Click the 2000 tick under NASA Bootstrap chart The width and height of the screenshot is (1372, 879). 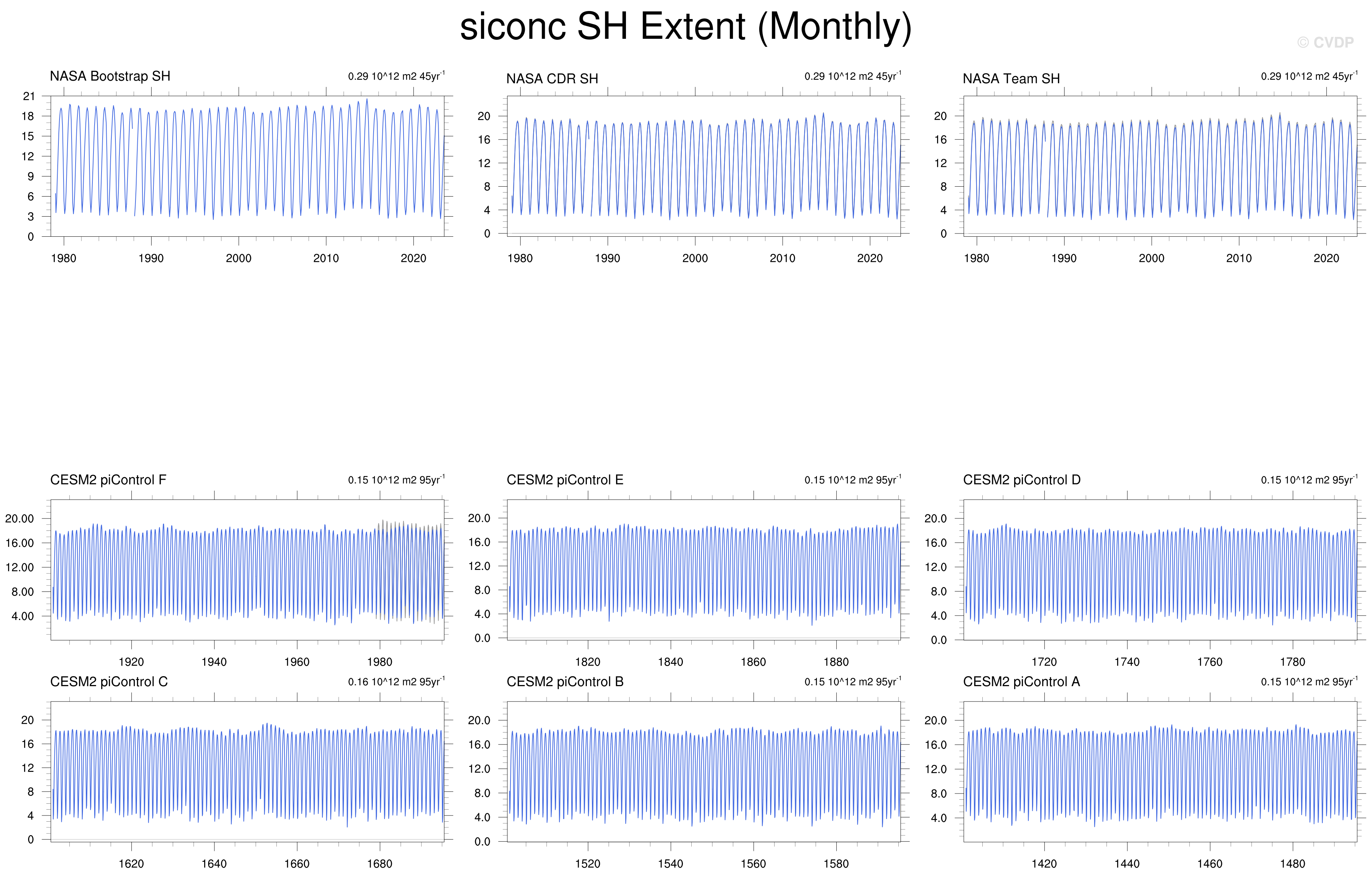238,258
